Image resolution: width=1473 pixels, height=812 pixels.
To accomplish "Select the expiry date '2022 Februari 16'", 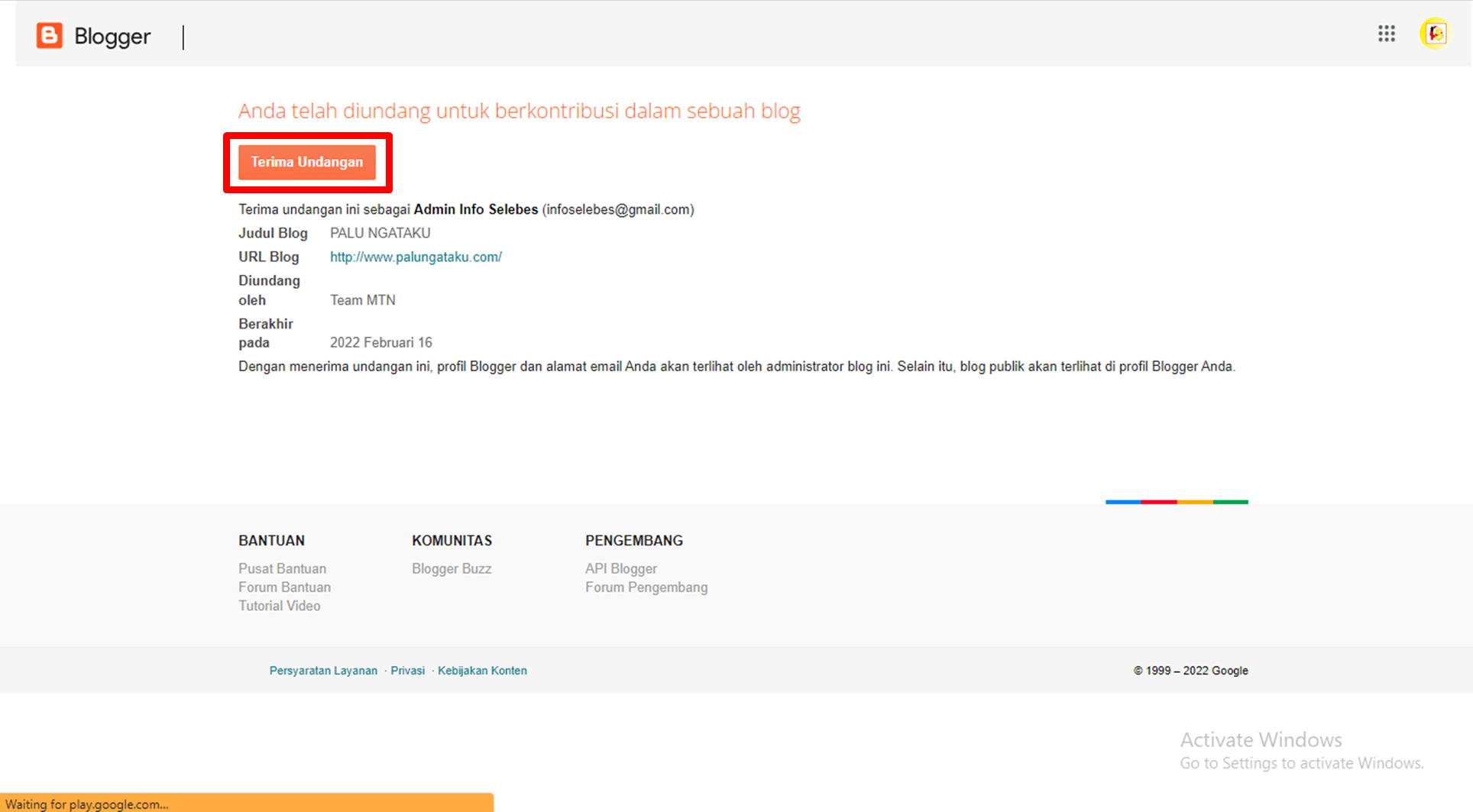I will pos(380,342).
